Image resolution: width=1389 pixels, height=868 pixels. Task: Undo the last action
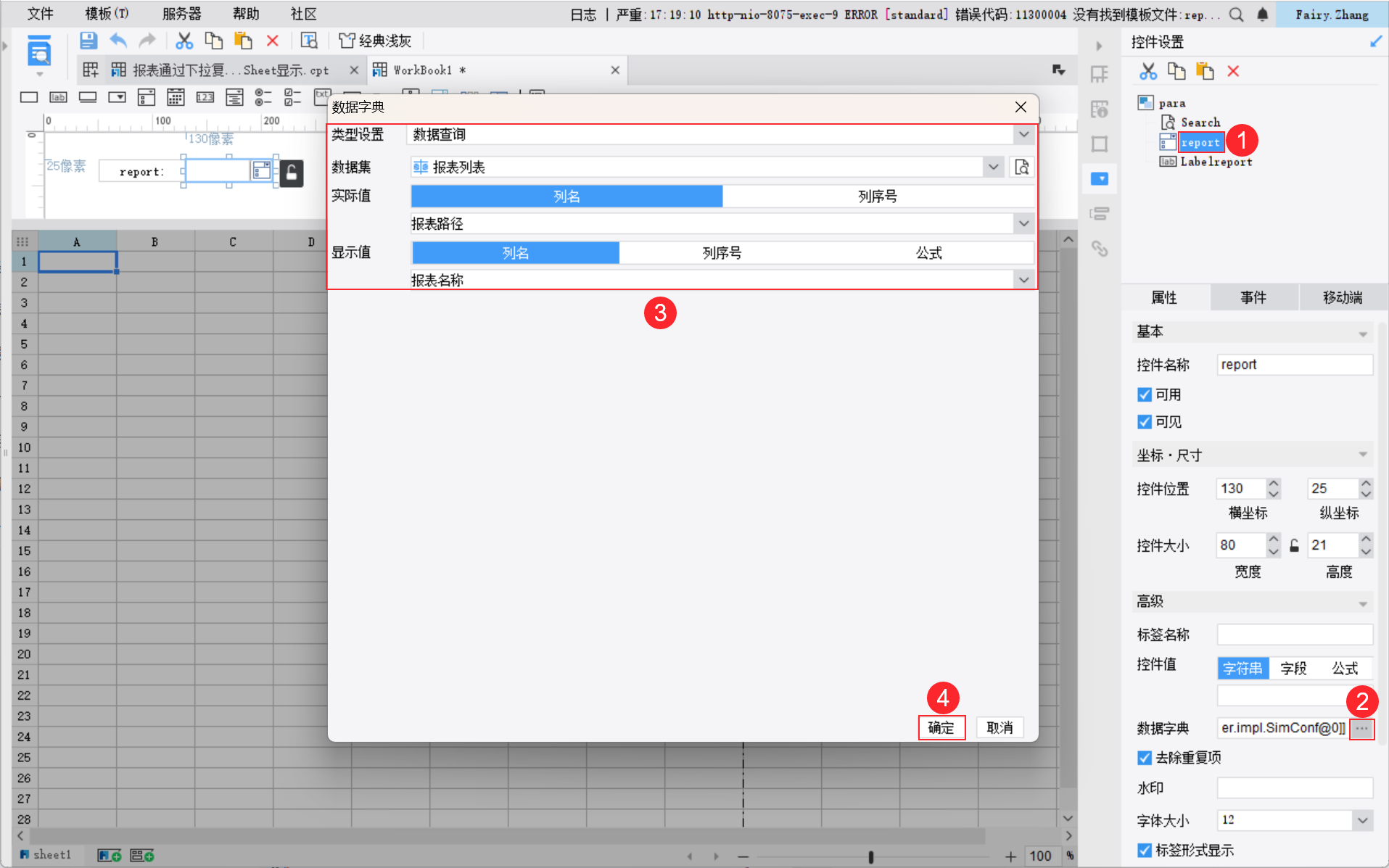click(118, 41)
